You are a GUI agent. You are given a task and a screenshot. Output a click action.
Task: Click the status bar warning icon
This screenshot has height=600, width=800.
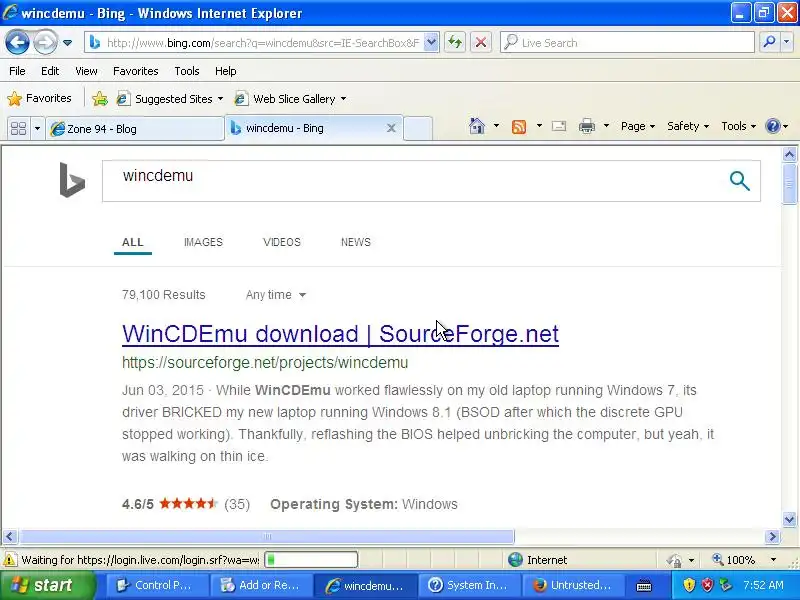10,560
